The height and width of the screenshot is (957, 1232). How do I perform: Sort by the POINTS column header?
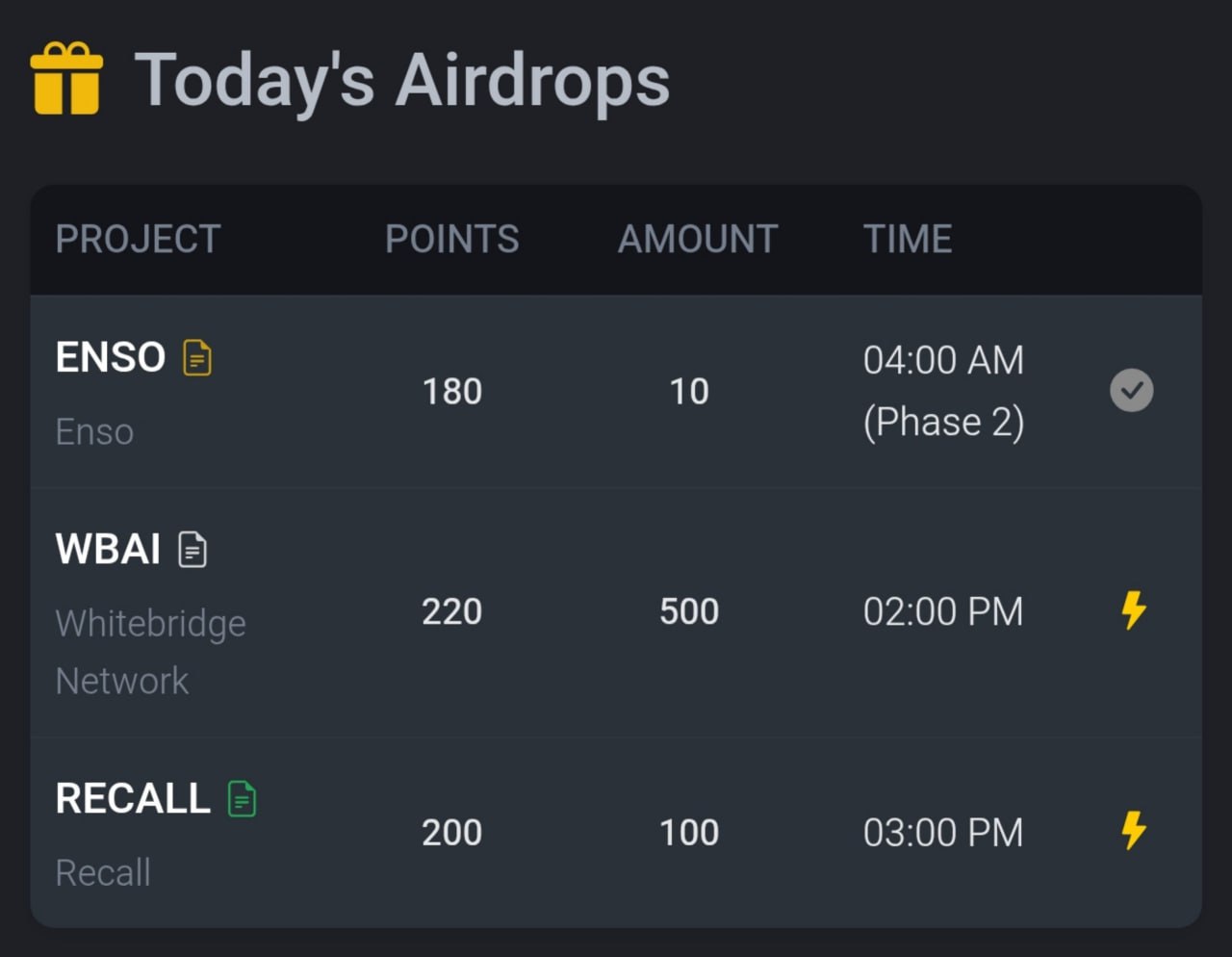pos(451,239)
